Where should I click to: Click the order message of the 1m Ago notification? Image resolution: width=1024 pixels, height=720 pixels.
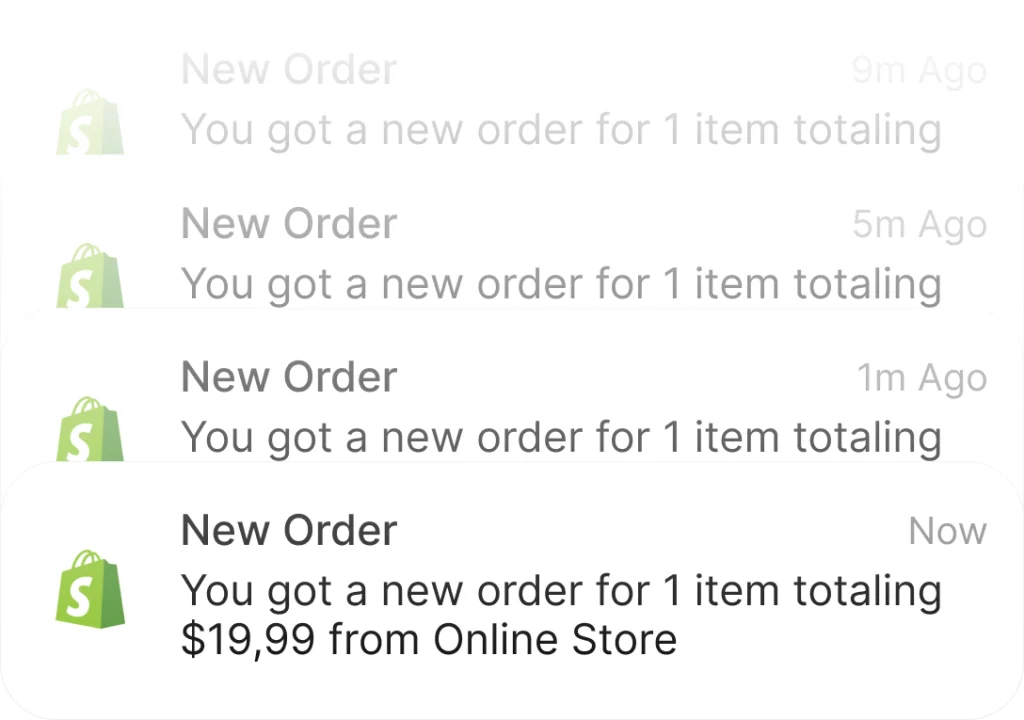[561, 438]
